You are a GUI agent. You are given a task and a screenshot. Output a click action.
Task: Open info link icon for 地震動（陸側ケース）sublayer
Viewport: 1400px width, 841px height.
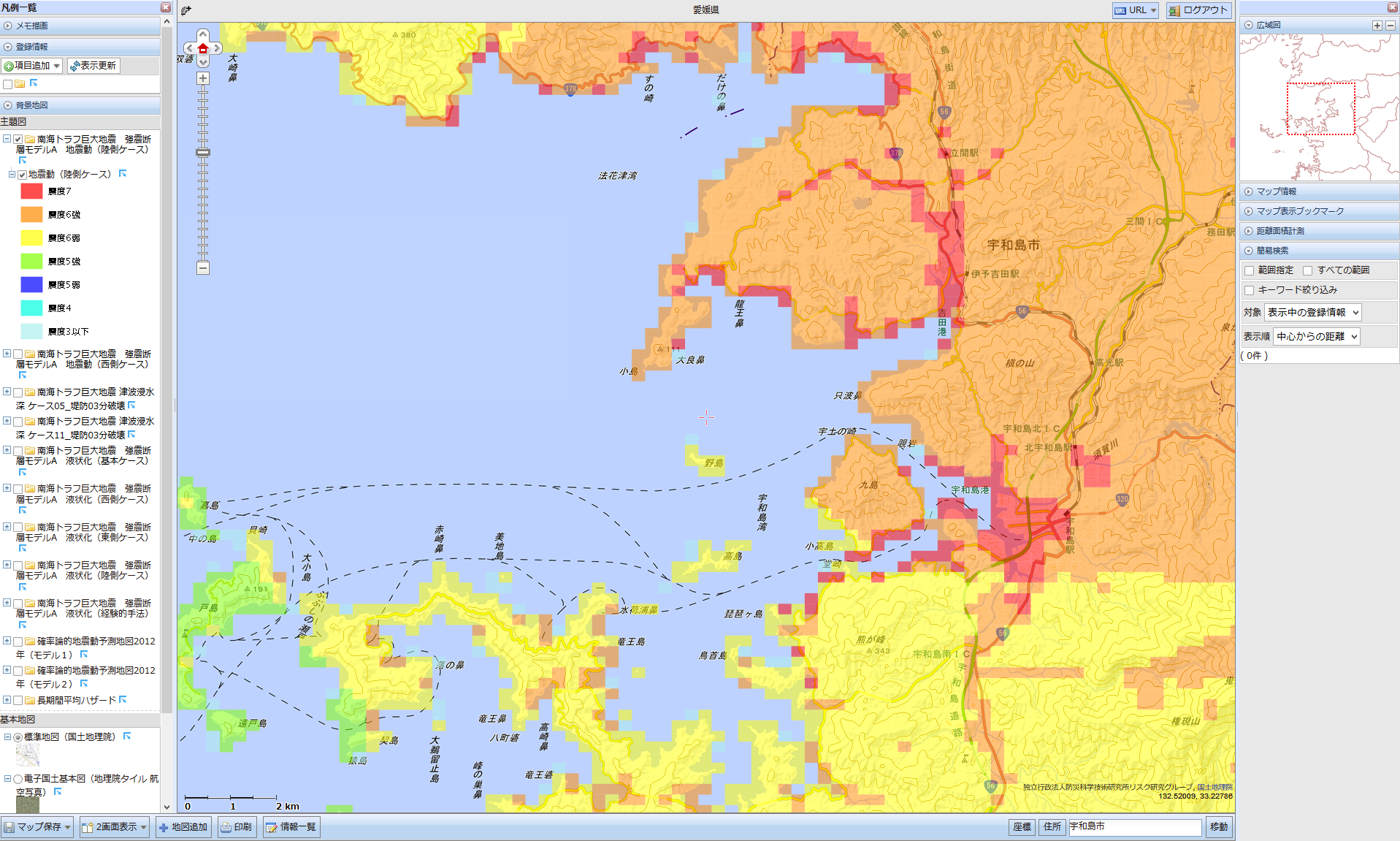point(123,174)
